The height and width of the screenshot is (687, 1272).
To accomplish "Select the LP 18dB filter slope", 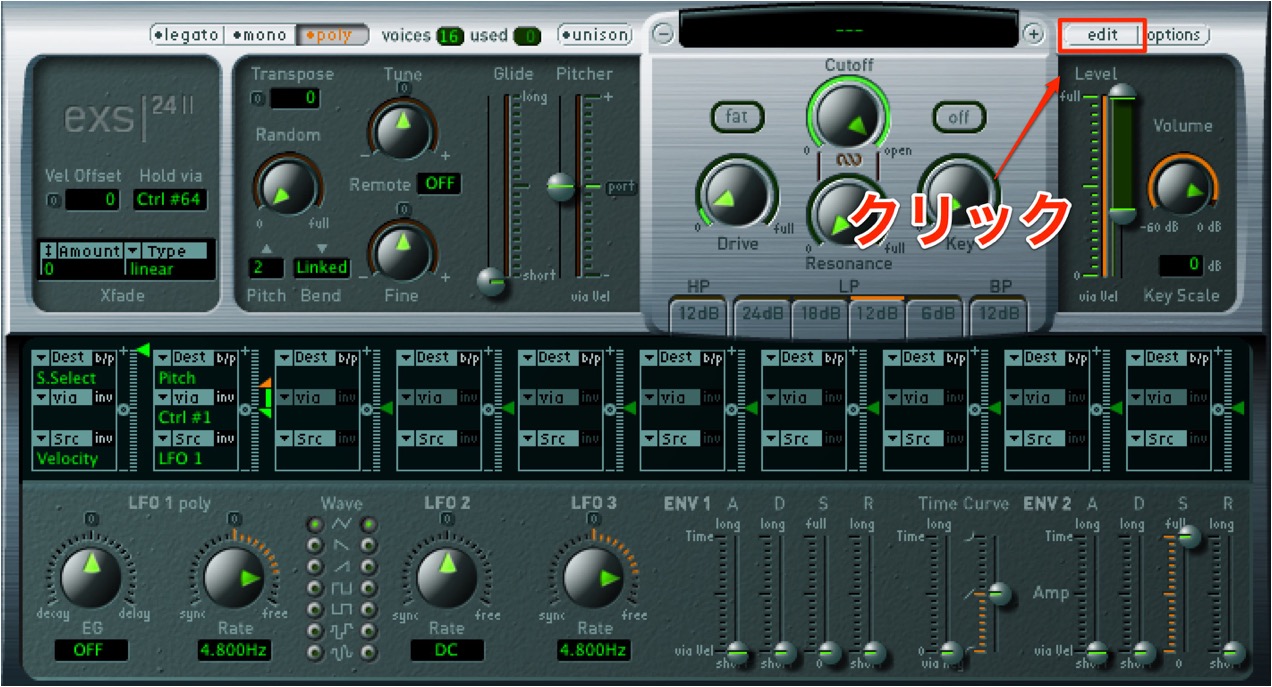I will tap(819, 313).
